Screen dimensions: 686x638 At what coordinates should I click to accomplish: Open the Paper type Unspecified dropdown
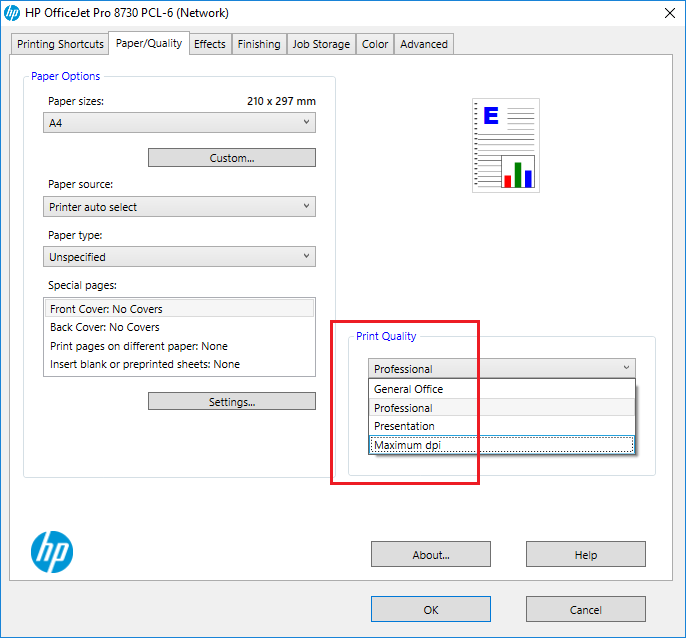(179, 257)
